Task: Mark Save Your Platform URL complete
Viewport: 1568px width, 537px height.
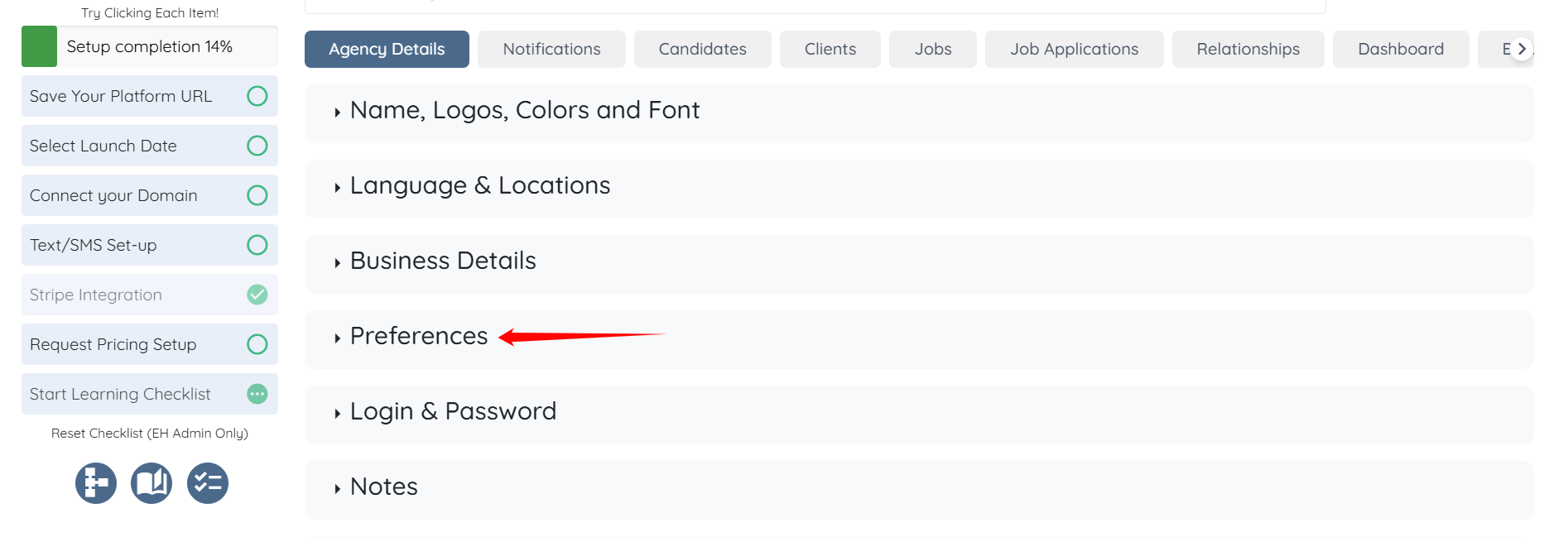Action: click(257, 96)
